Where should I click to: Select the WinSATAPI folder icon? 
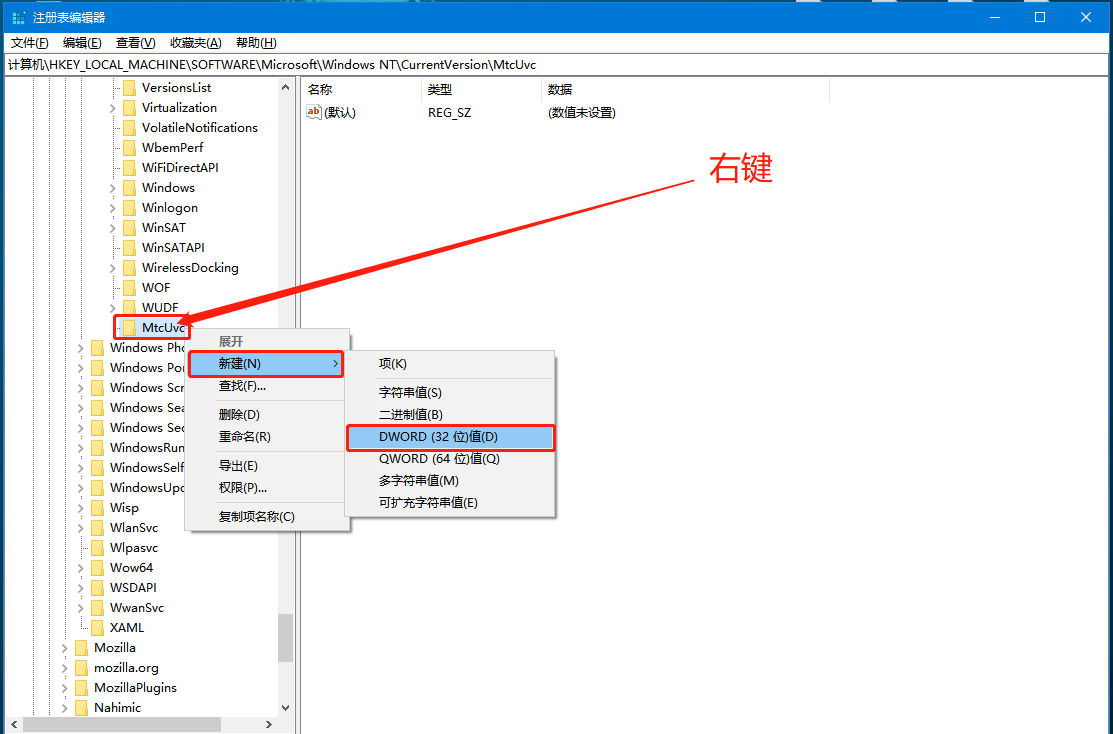[x=129, y=247]
